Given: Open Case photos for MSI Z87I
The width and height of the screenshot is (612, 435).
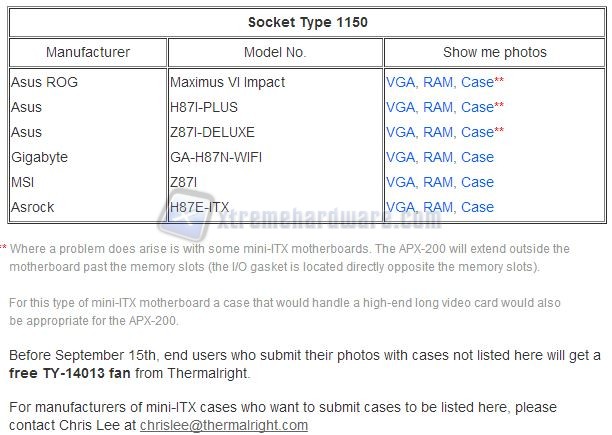Looking at the screenshot, I should (477, 182).
